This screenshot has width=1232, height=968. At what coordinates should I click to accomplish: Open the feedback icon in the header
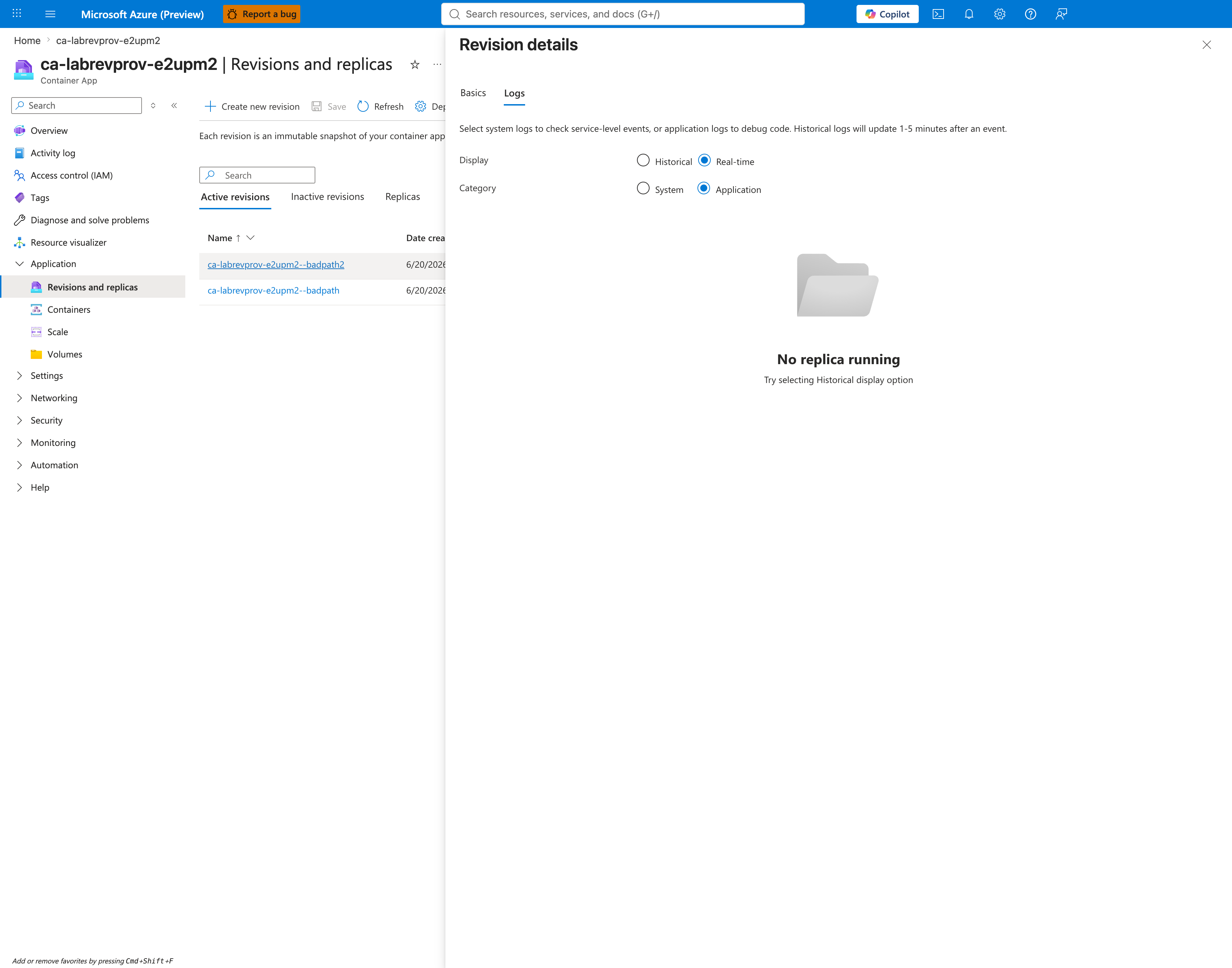[1061, 14]
